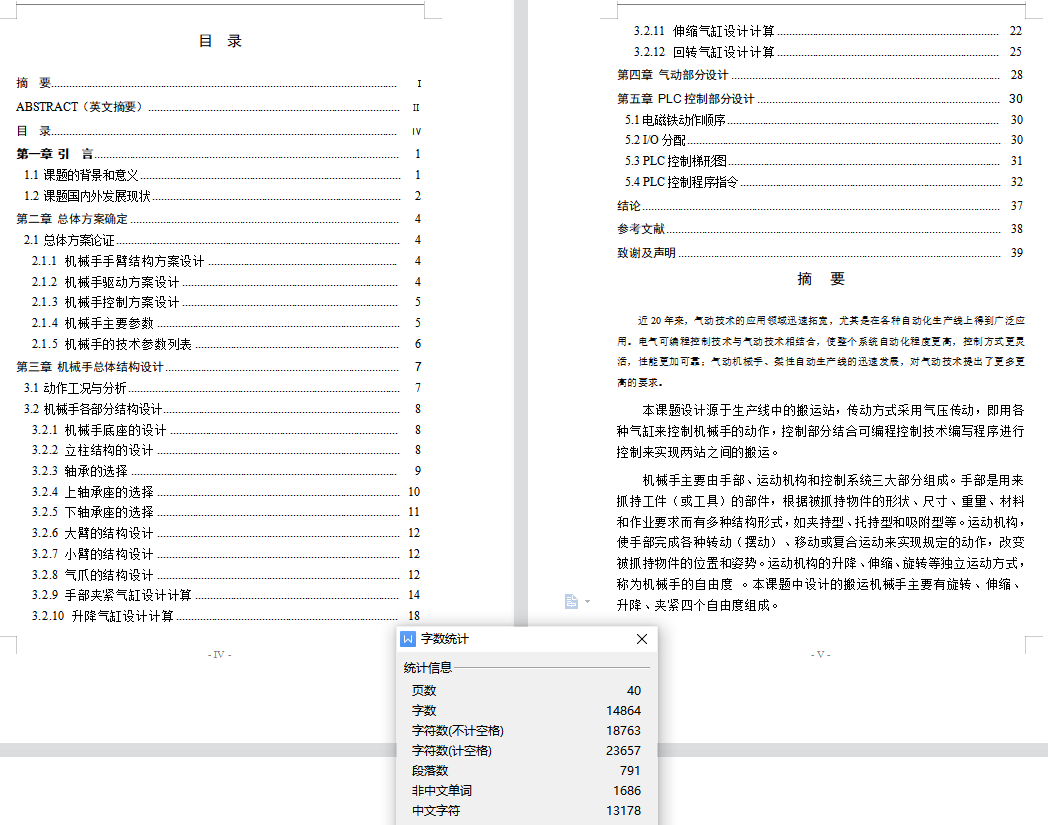Image resolution: width=1048 pixels, height=825 pixels.
Task: Click the WPS logo in 字数统计 dialog
Action: 408,639
